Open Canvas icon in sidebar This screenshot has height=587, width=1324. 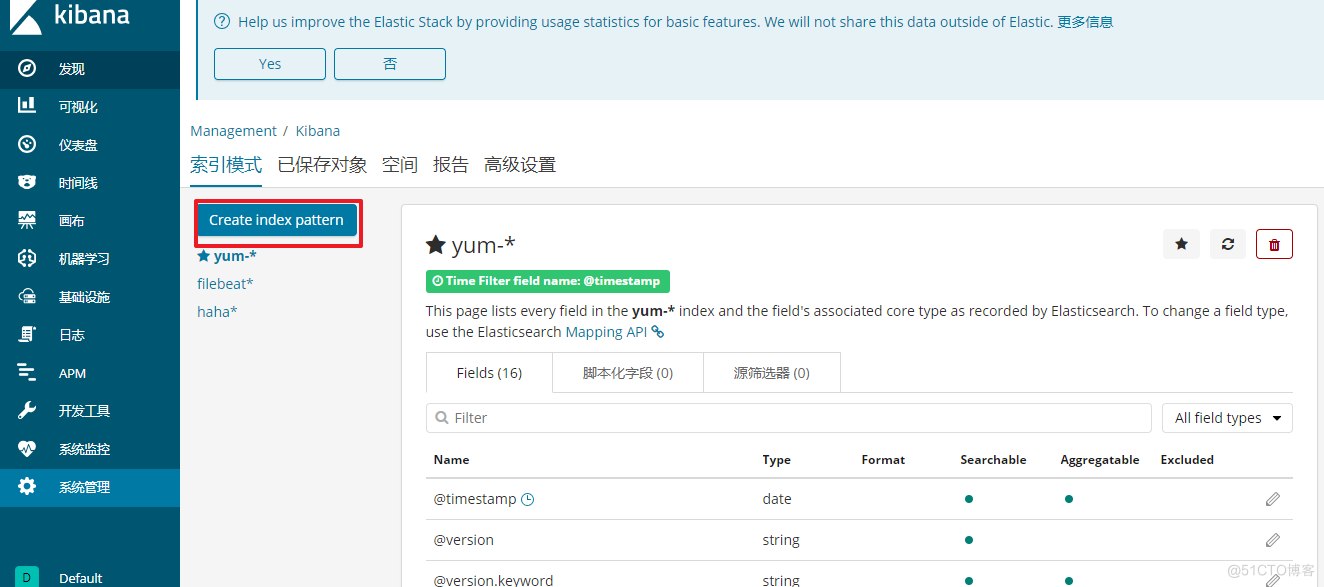[x=27, y=220]
